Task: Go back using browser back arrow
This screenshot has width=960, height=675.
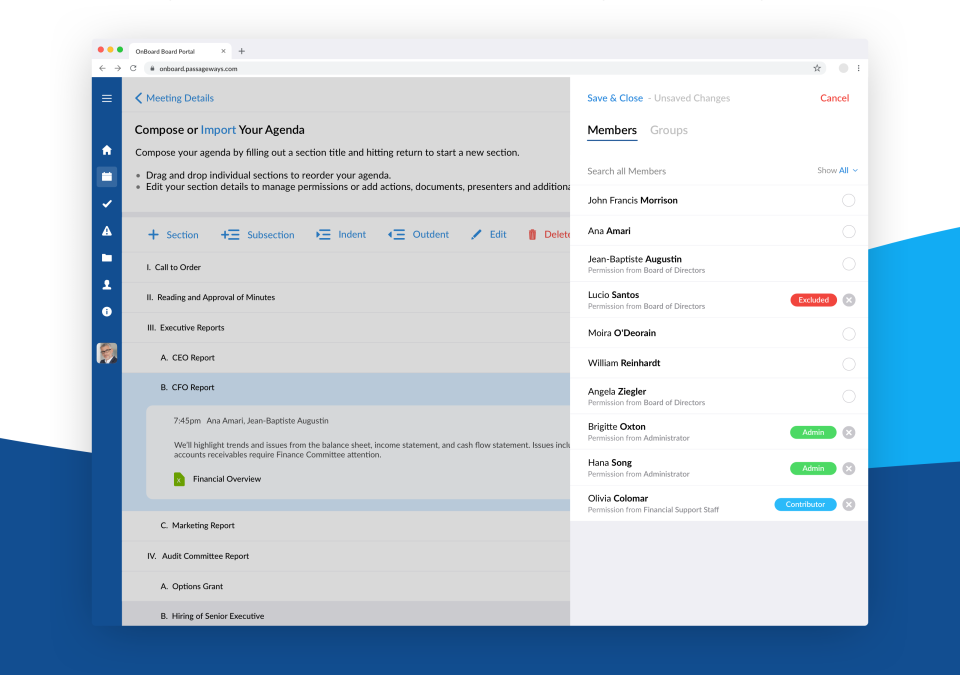Action: point(102,69)
